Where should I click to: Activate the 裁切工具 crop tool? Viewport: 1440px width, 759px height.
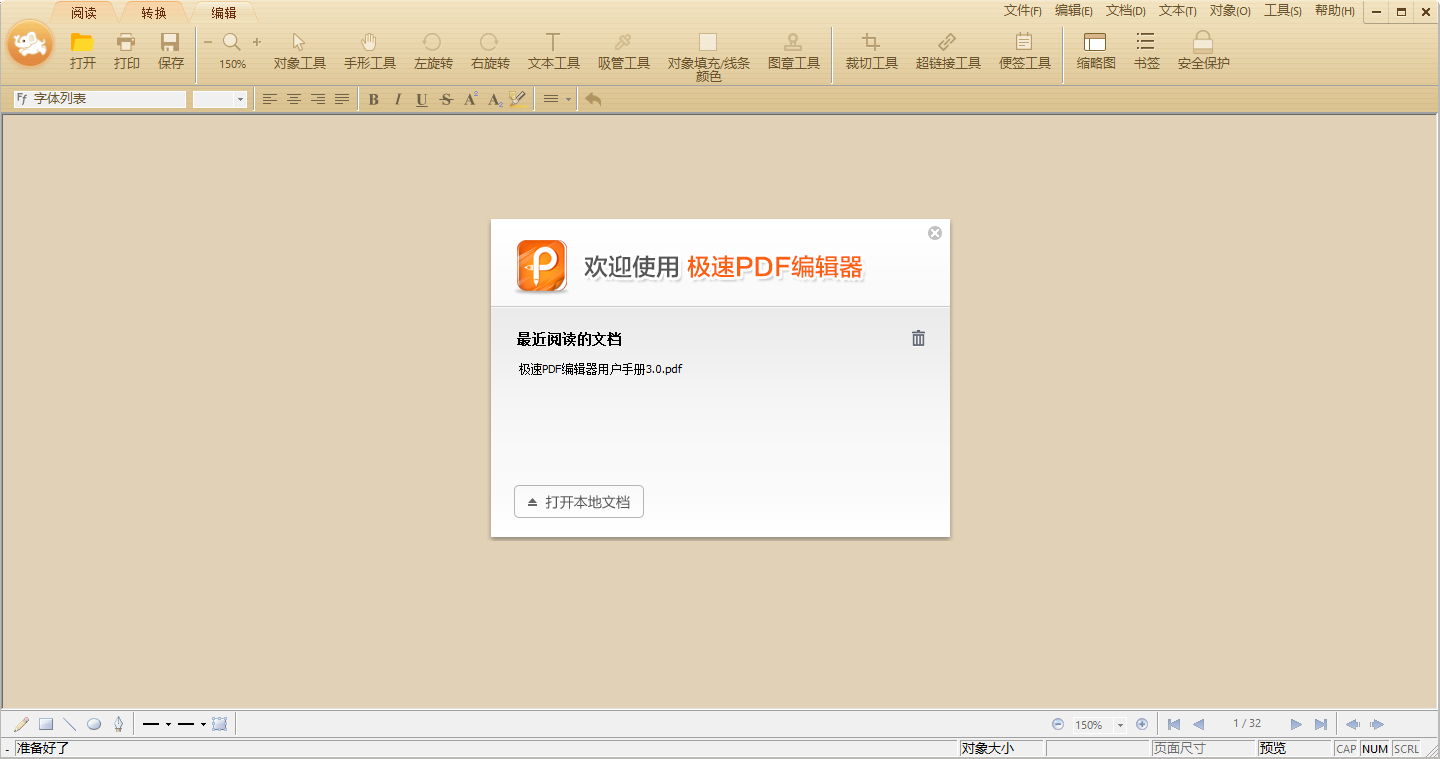coord(870,50)
